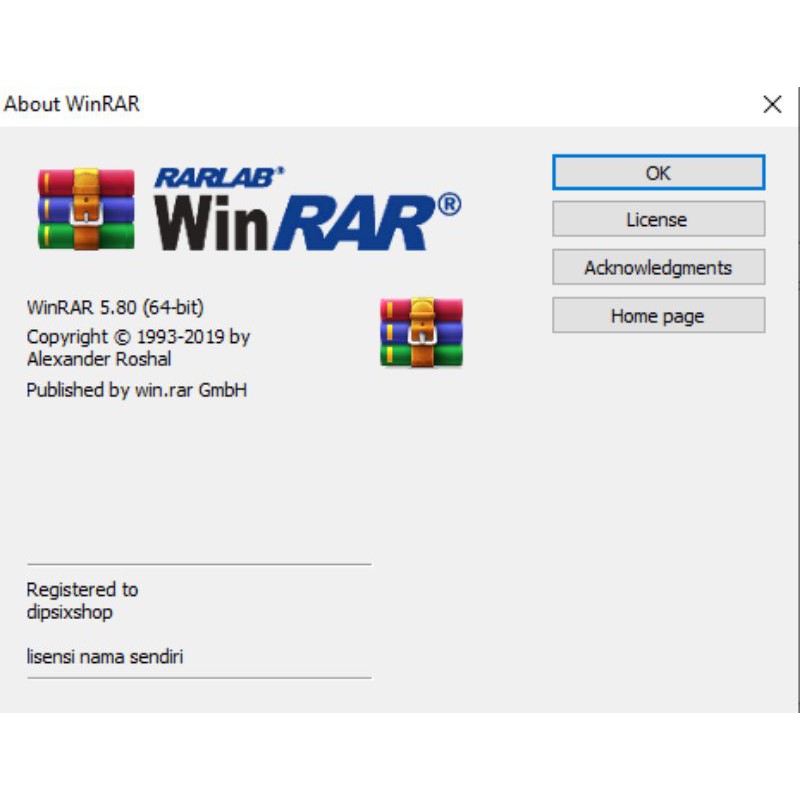Click the RARLAB WinRAR wordmark
The height and width of the screenshot is (800, 800).
308,209
